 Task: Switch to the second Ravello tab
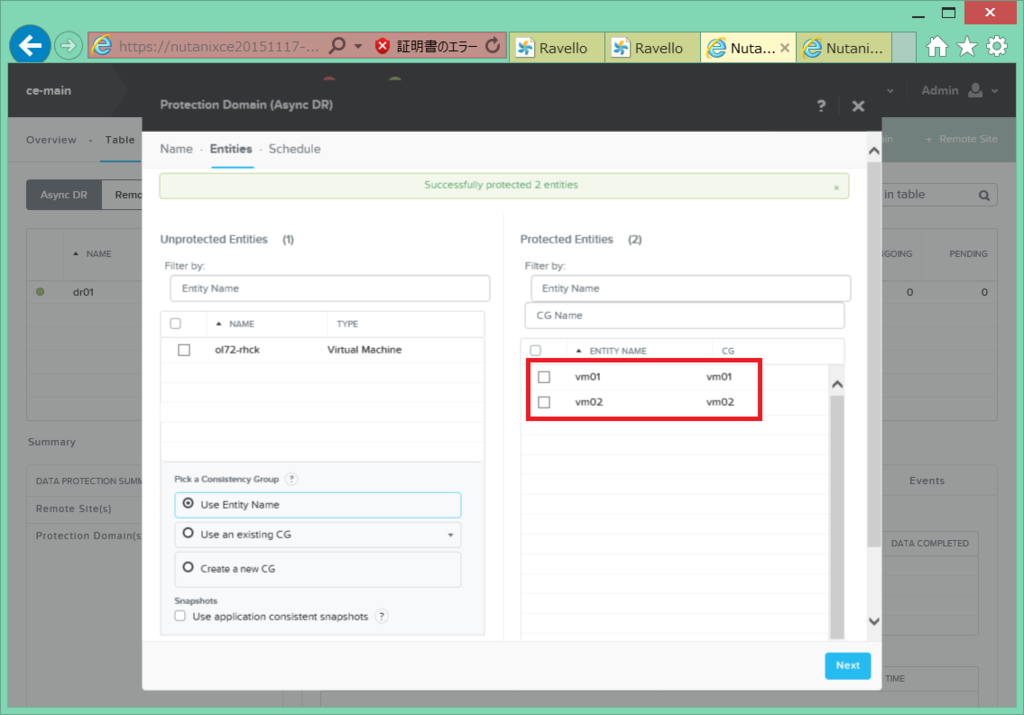click(x=651, y=48)
